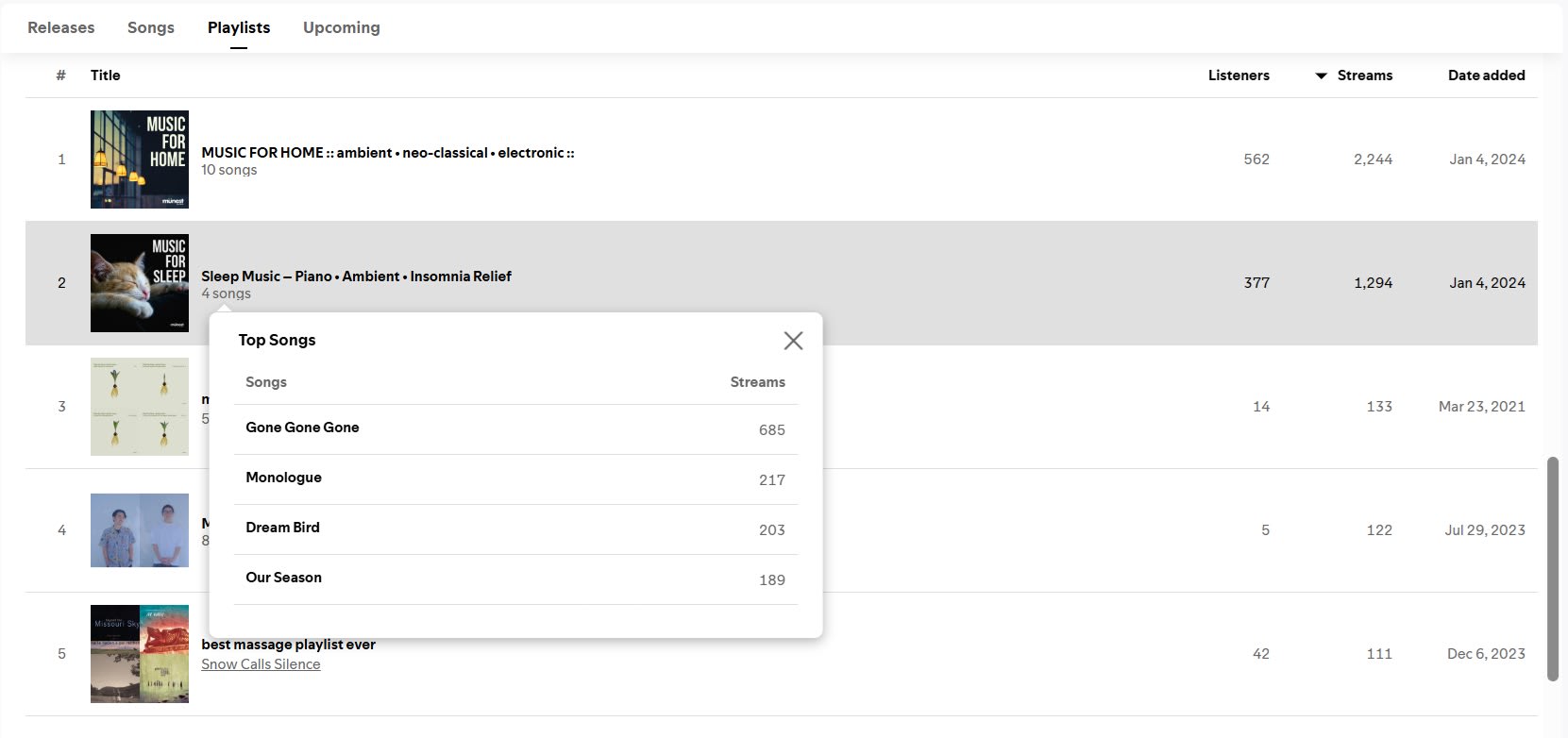This screenshot has height=738, width=1568.
Task: Select Gone Gone Gone in Top Songs
Action: coord(515,429)
